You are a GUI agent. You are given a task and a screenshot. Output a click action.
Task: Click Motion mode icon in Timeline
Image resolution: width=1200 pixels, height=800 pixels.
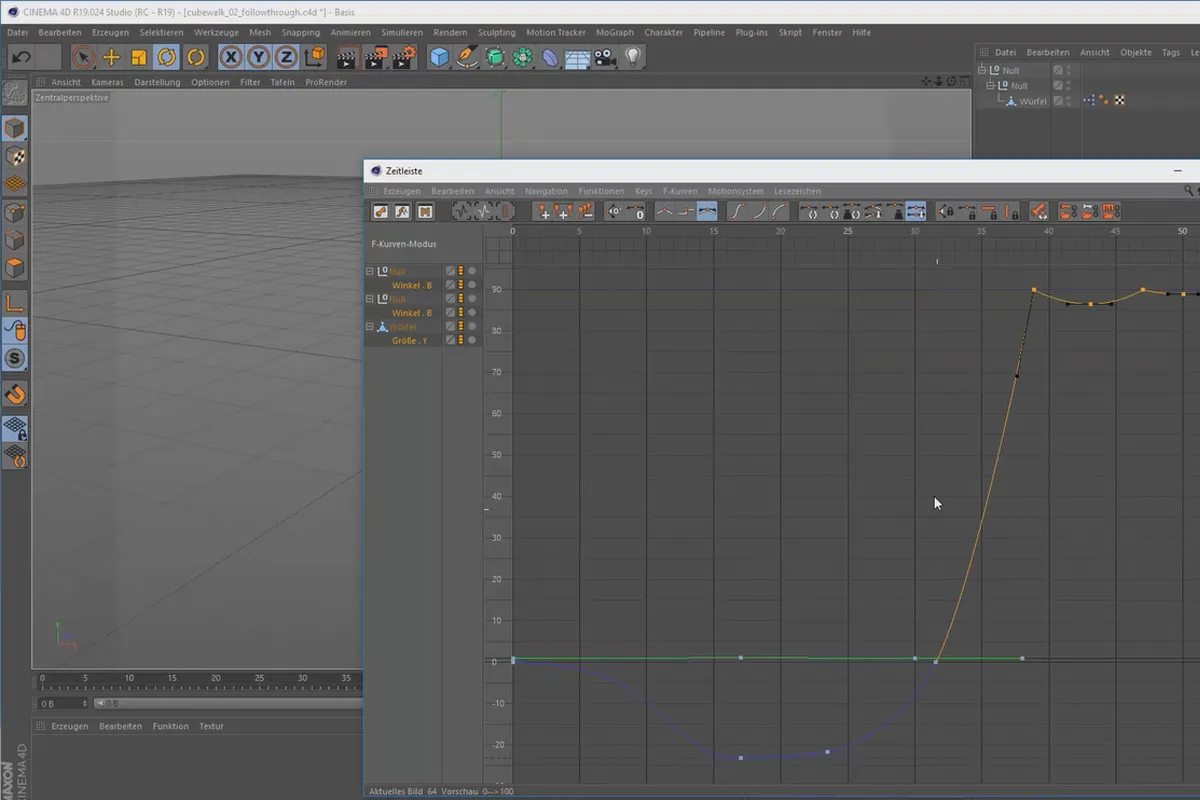click(x=425, y=211)
